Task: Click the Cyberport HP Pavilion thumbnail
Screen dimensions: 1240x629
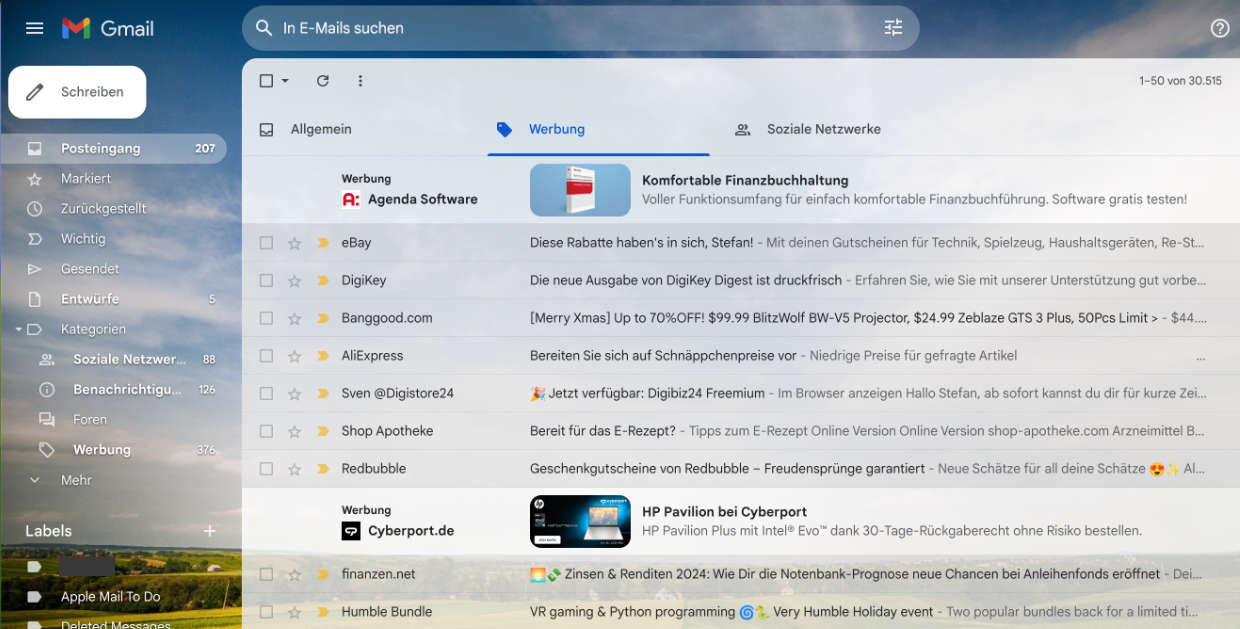Action: point(580,521)
